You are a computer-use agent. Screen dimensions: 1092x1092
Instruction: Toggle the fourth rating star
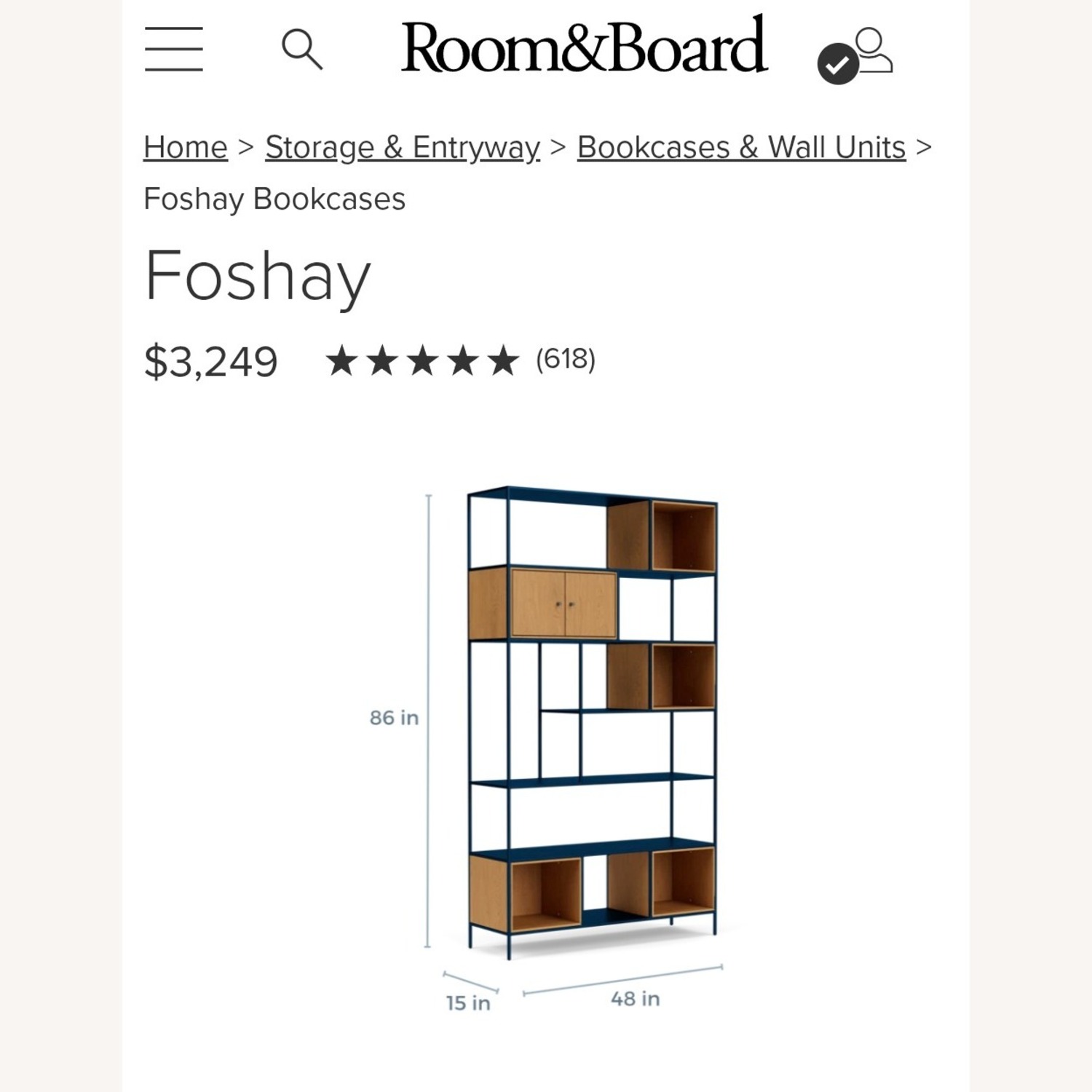click(x=462, y=360)
